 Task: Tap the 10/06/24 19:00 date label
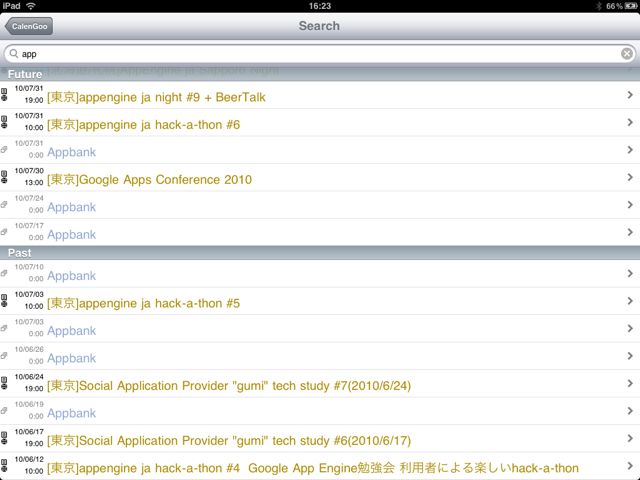[x=29, y=383]
